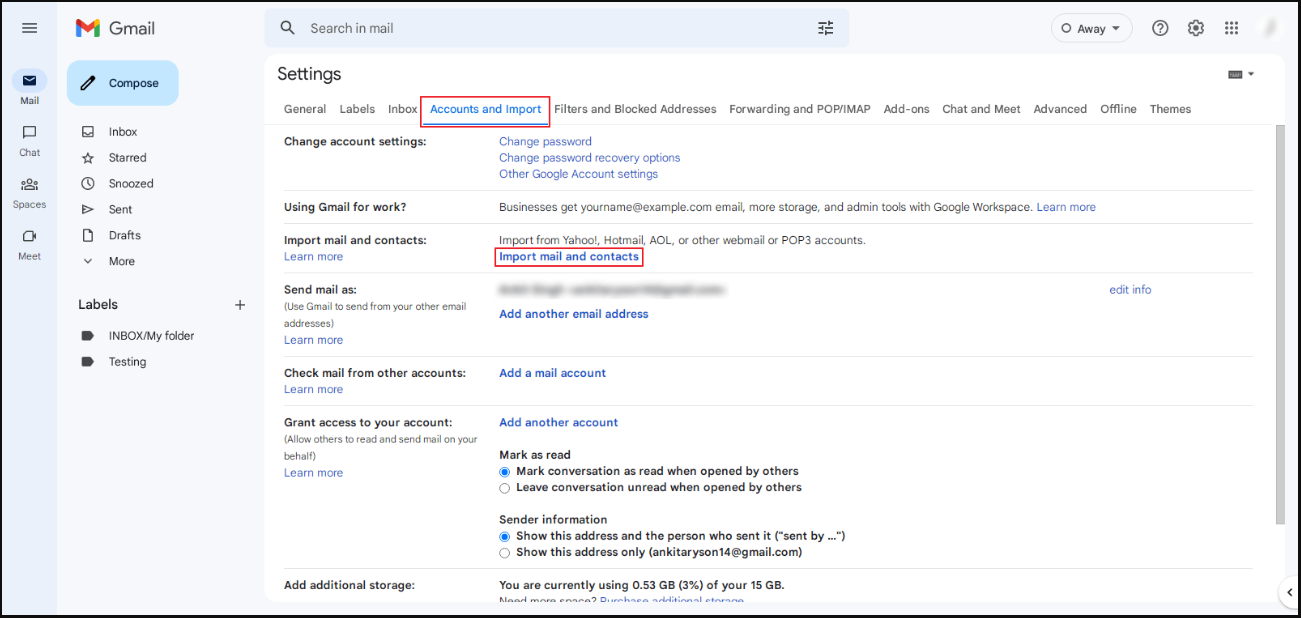Select Leave conversation unread option
This screenshot has width=1301, height=618.
click(505, 488)
